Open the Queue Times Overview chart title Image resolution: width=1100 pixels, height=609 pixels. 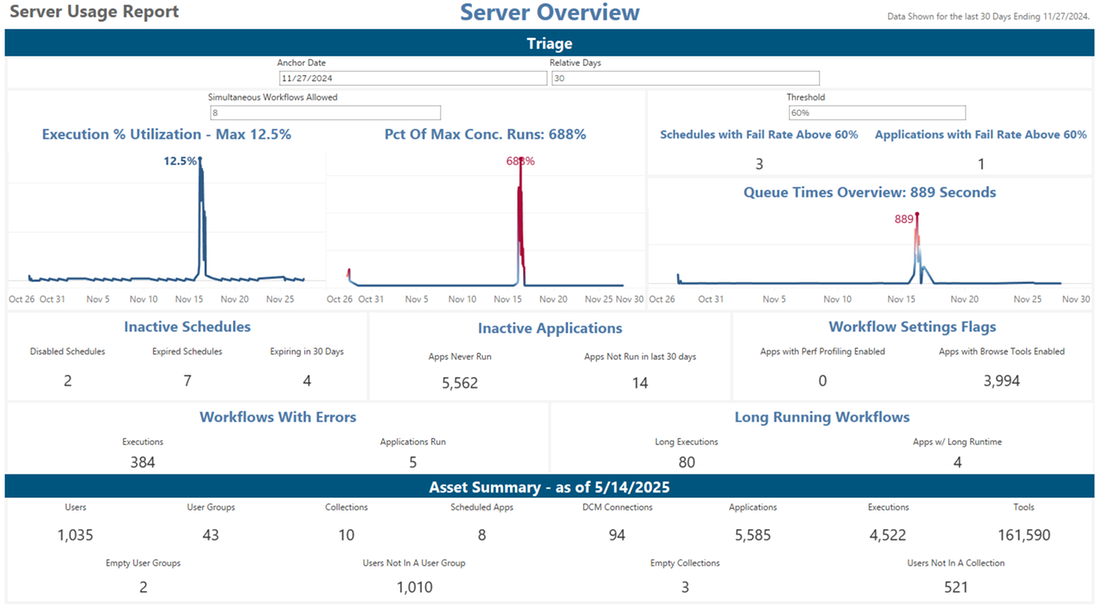tap(871, 191)
